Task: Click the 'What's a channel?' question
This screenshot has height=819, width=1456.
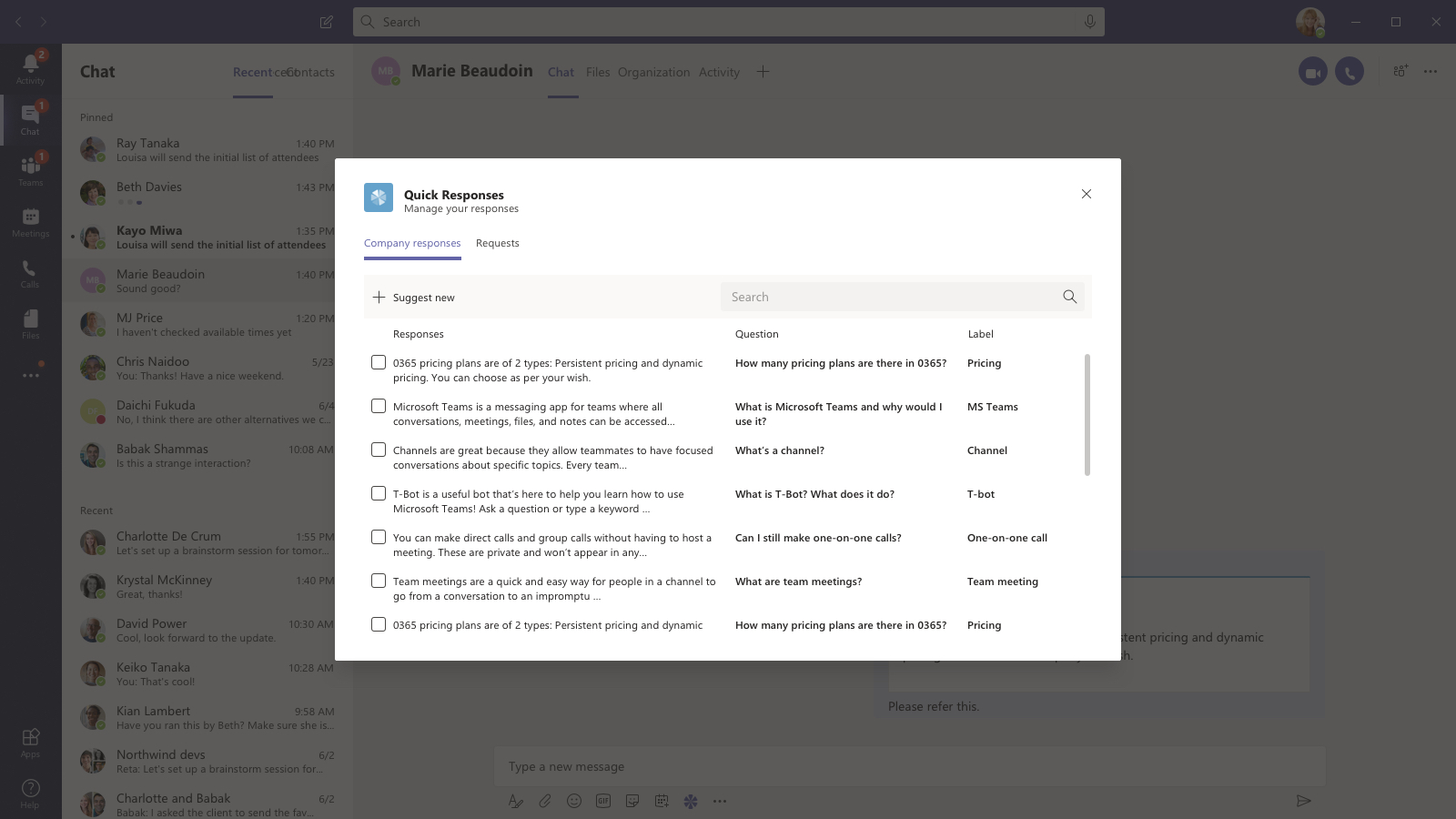Action: point(780,450)
